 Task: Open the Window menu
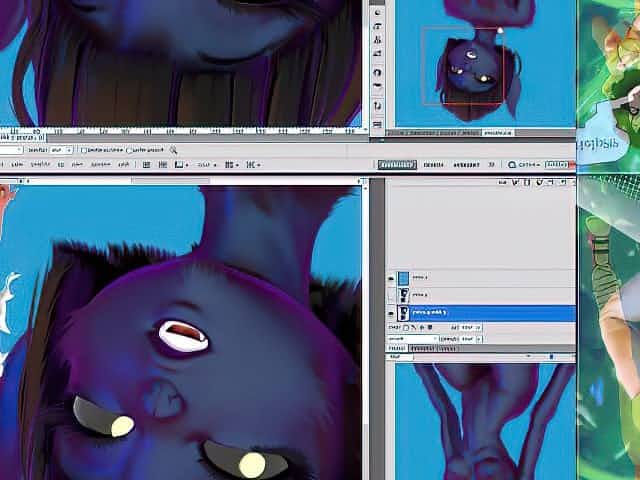[101, 164]
